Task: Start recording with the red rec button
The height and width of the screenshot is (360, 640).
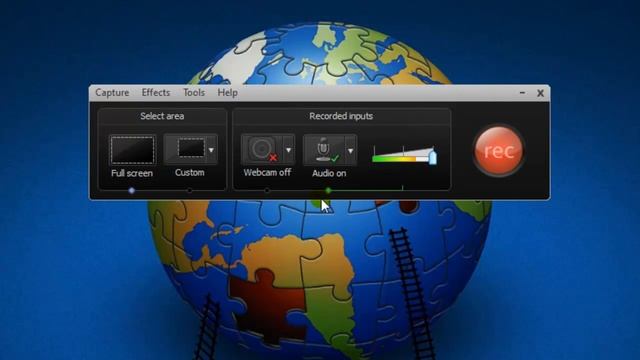Action: (498, 150)
